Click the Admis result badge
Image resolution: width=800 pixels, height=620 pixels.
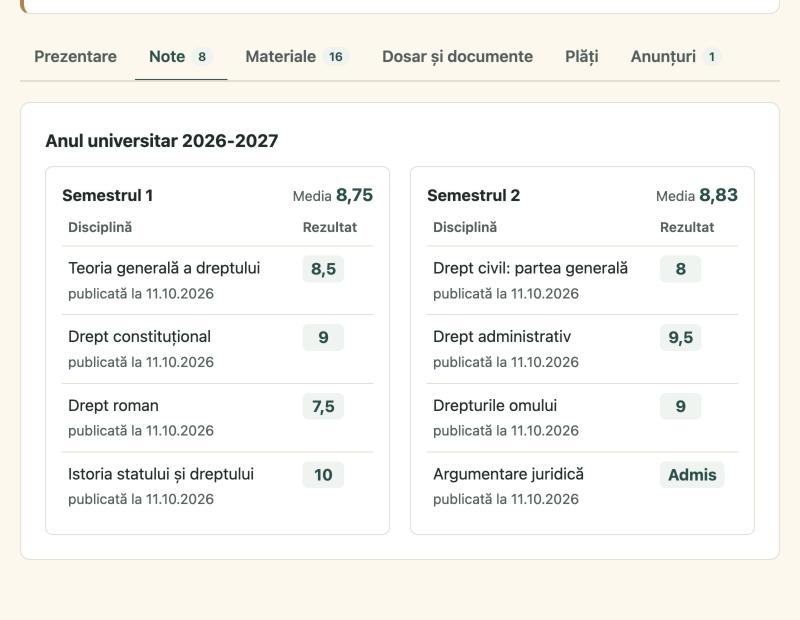[692, 475]
